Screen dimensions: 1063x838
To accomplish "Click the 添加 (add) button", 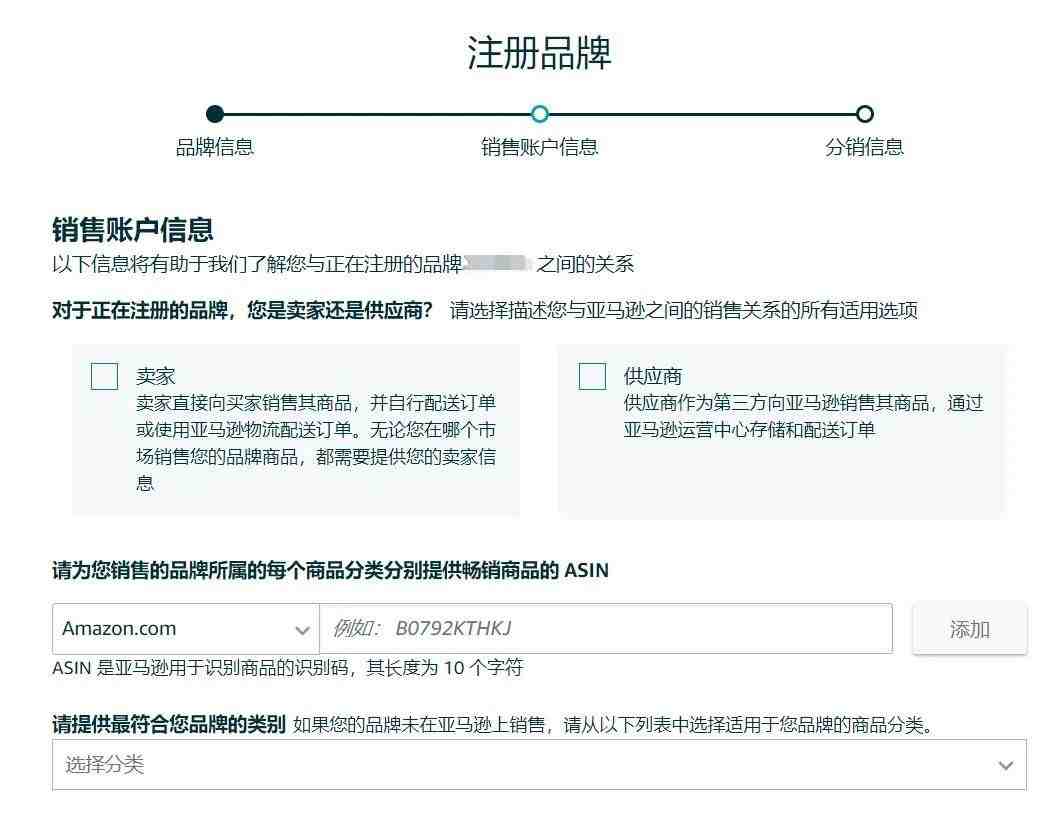I will pyautogui.click(x=969, y=629).
